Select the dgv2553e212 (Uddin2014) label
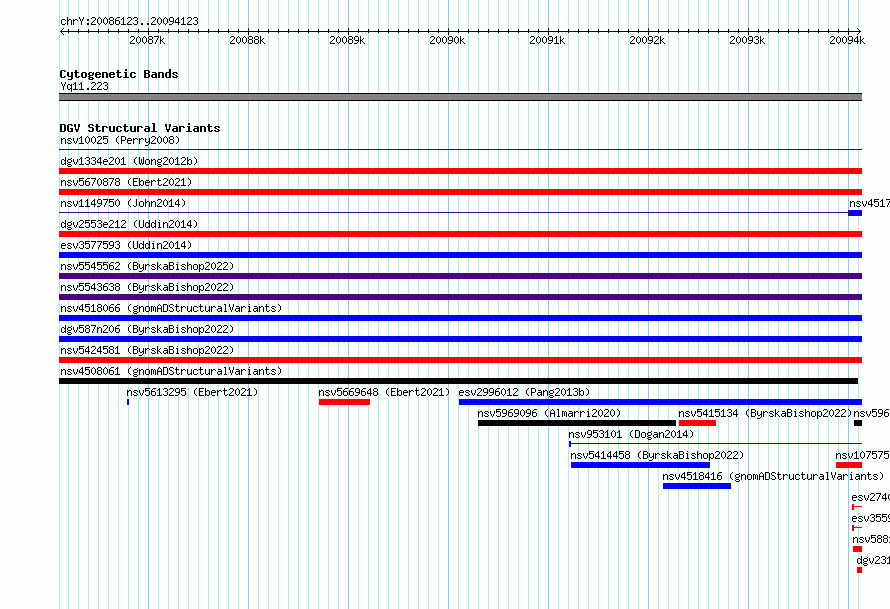This screenshot has width=890, height=609. pyautogui.click(x=129, y=224)
